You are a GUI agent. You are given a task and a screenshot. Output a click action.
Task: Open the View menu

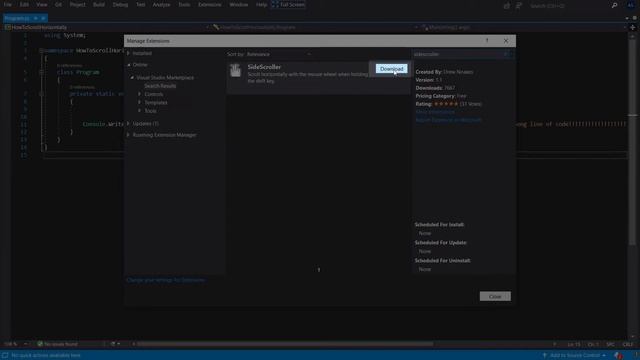[x=42, y=5]
